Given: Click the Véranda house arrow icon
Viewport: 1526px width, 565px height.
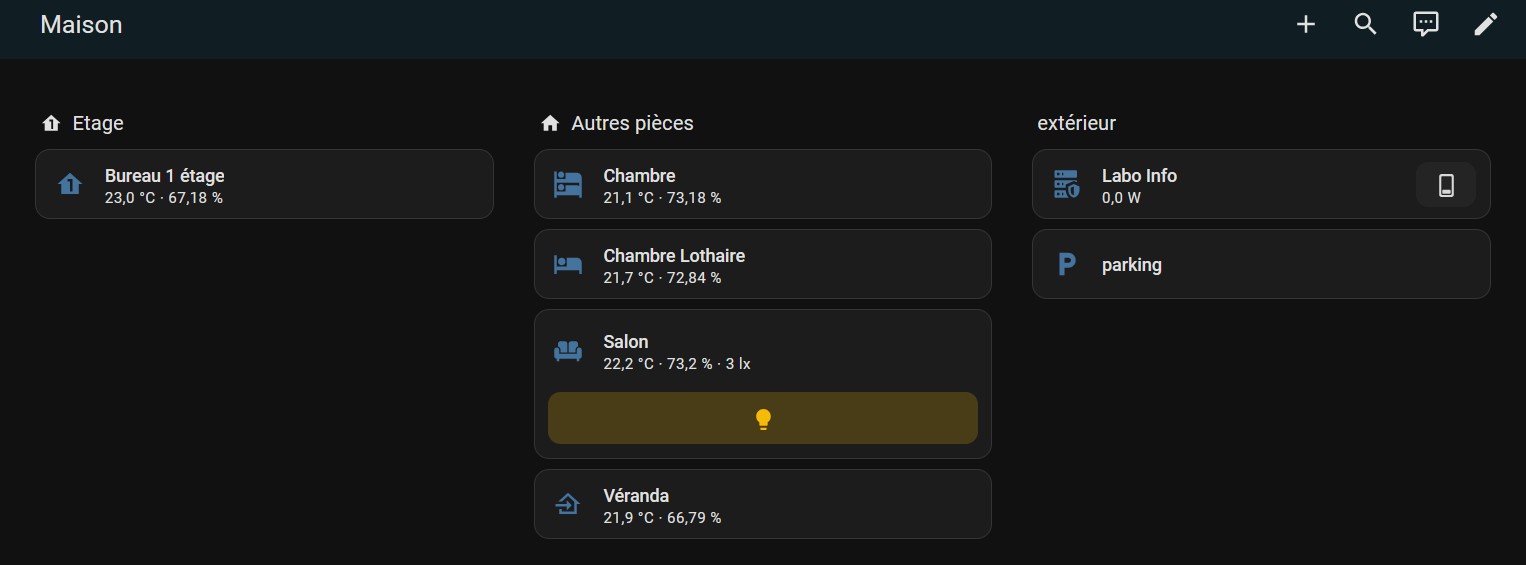Looking at the screenshot, I should (x=568, y=504).
